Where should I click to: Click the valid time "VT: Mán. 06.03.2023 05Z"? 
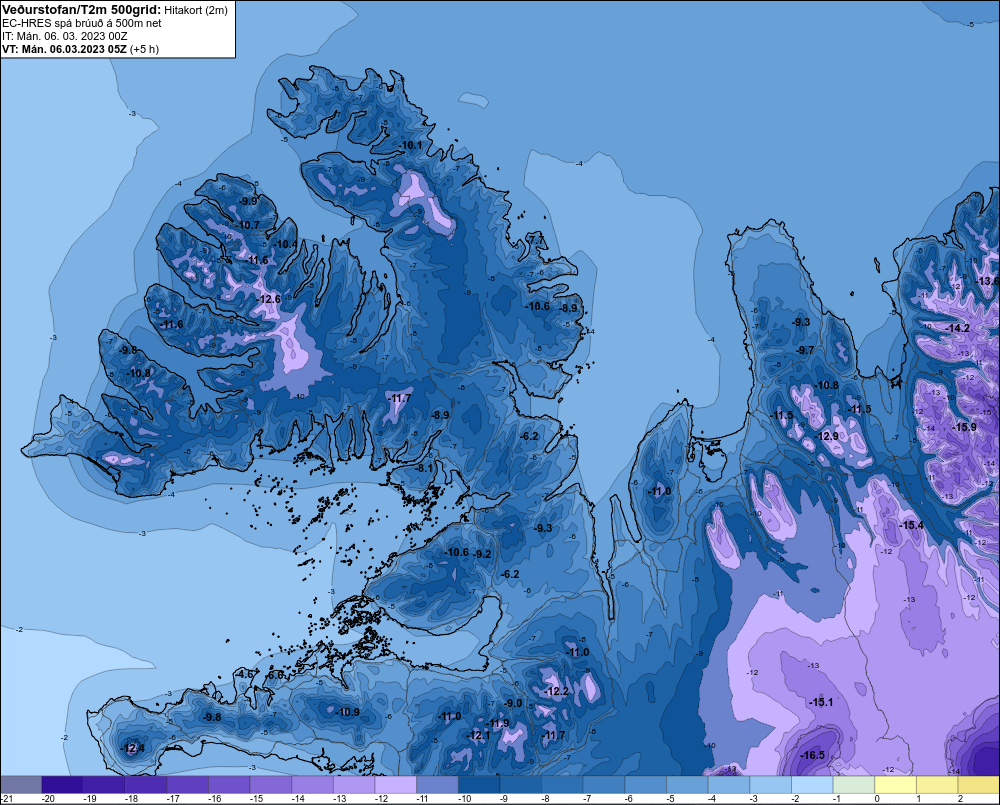click(x=64, y=49)
